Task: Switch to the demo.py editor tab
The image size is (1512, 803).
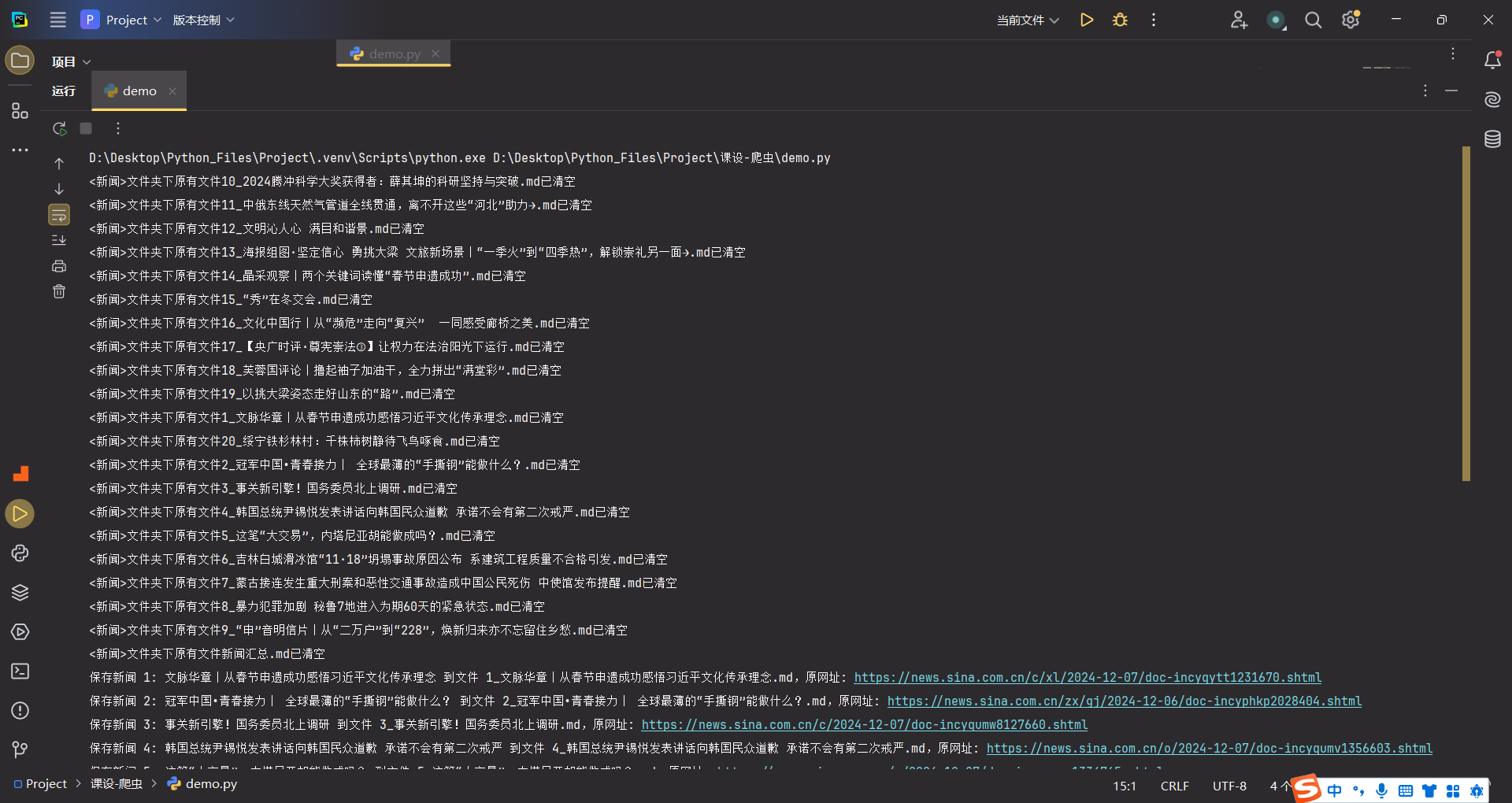Action: point(394,54)
